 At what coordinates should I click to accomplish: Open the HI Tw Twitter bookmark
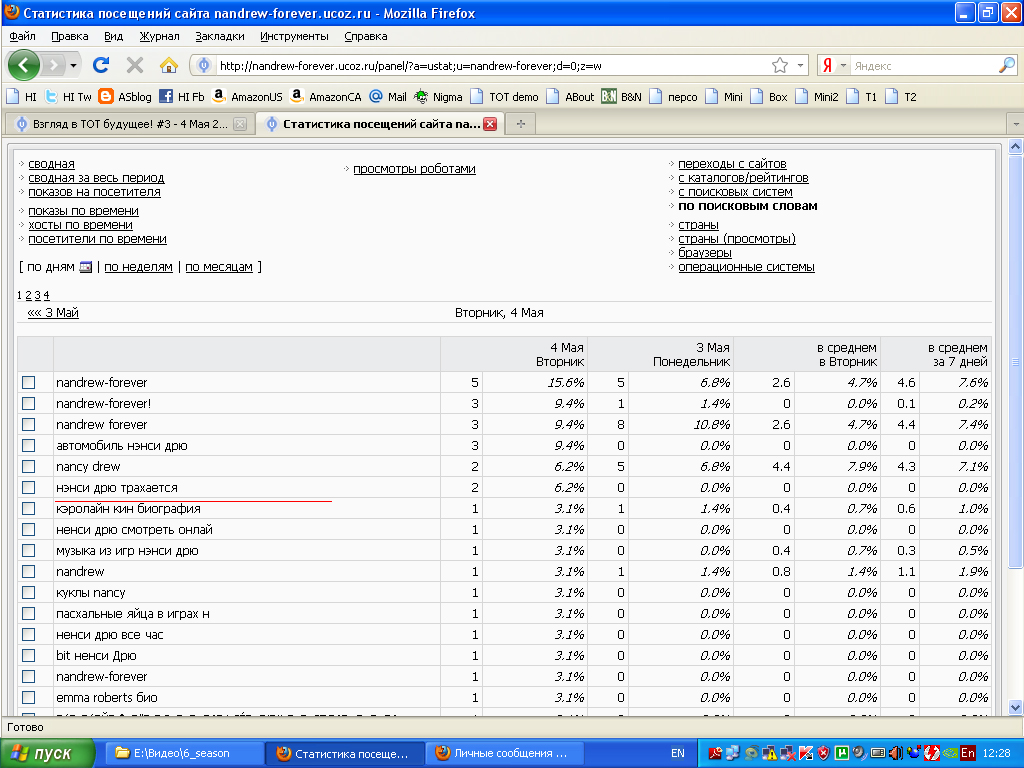click(68, 97)
